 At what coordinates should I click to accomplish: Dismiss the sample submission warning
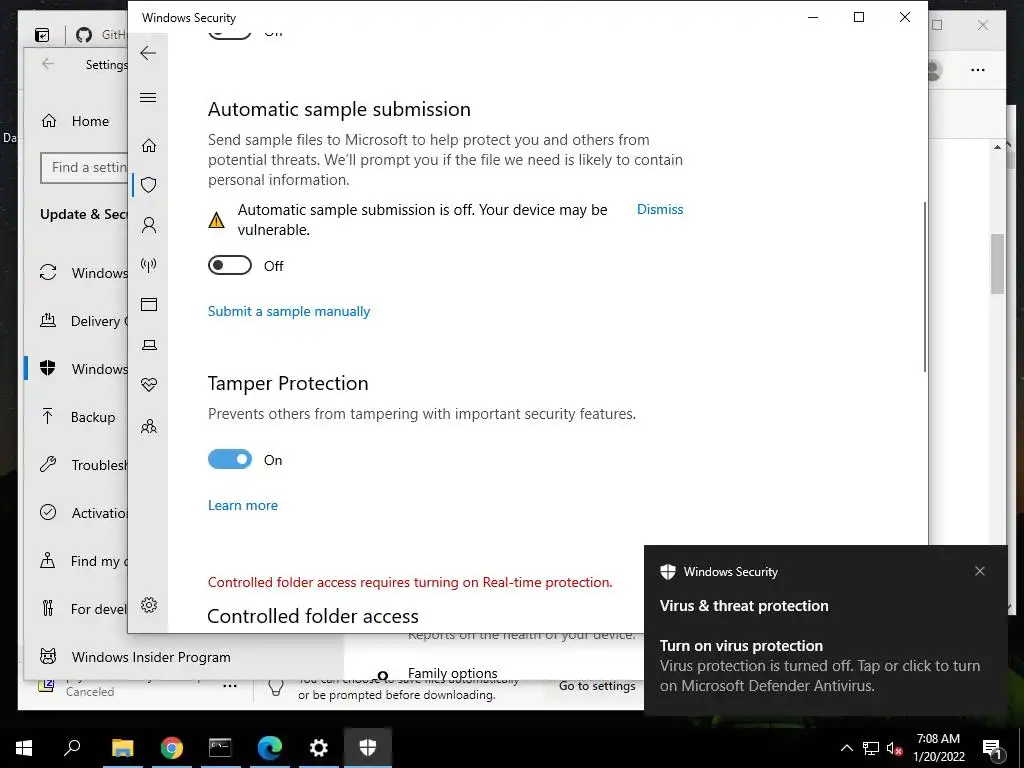[x=660, y=209]
